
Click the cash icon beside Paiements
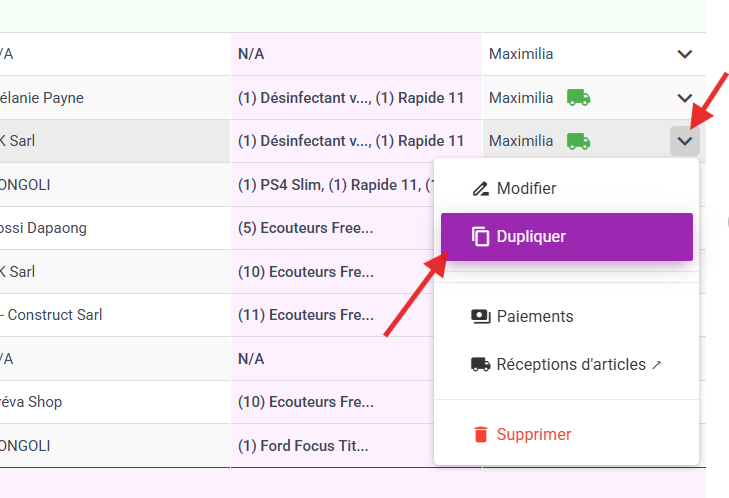tap(481, 317)
